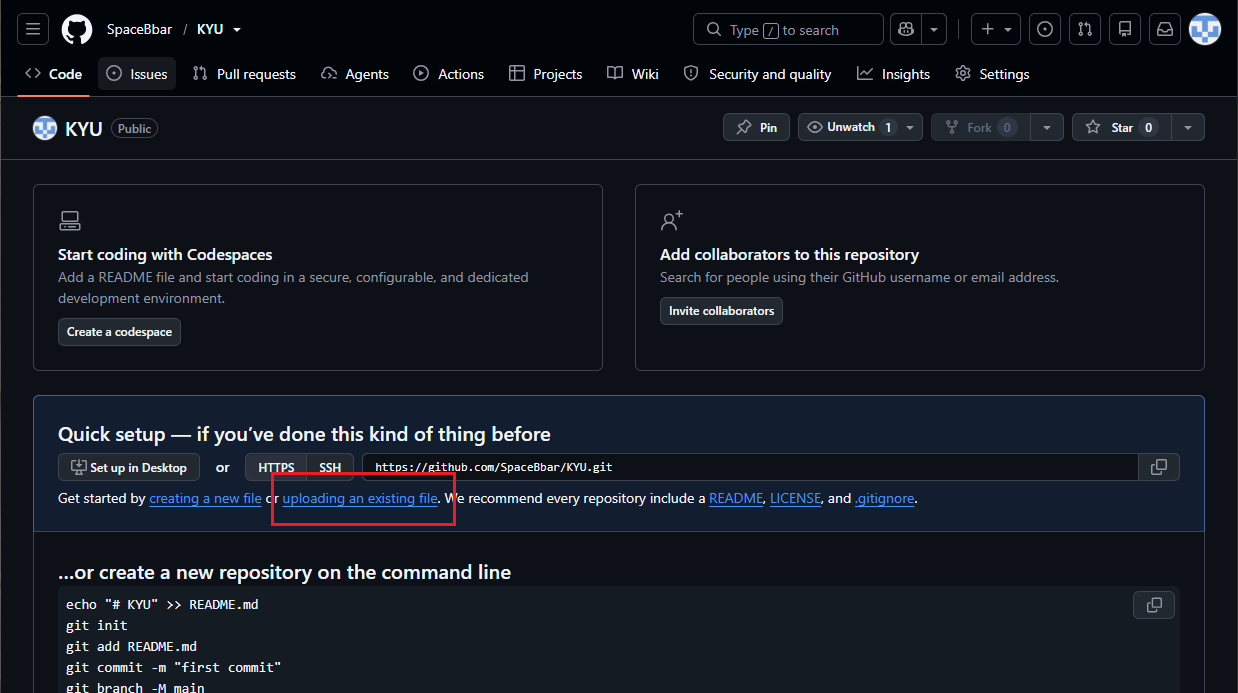
Task: Open the Issues icon in header
Action: (x=1045, y=29)
